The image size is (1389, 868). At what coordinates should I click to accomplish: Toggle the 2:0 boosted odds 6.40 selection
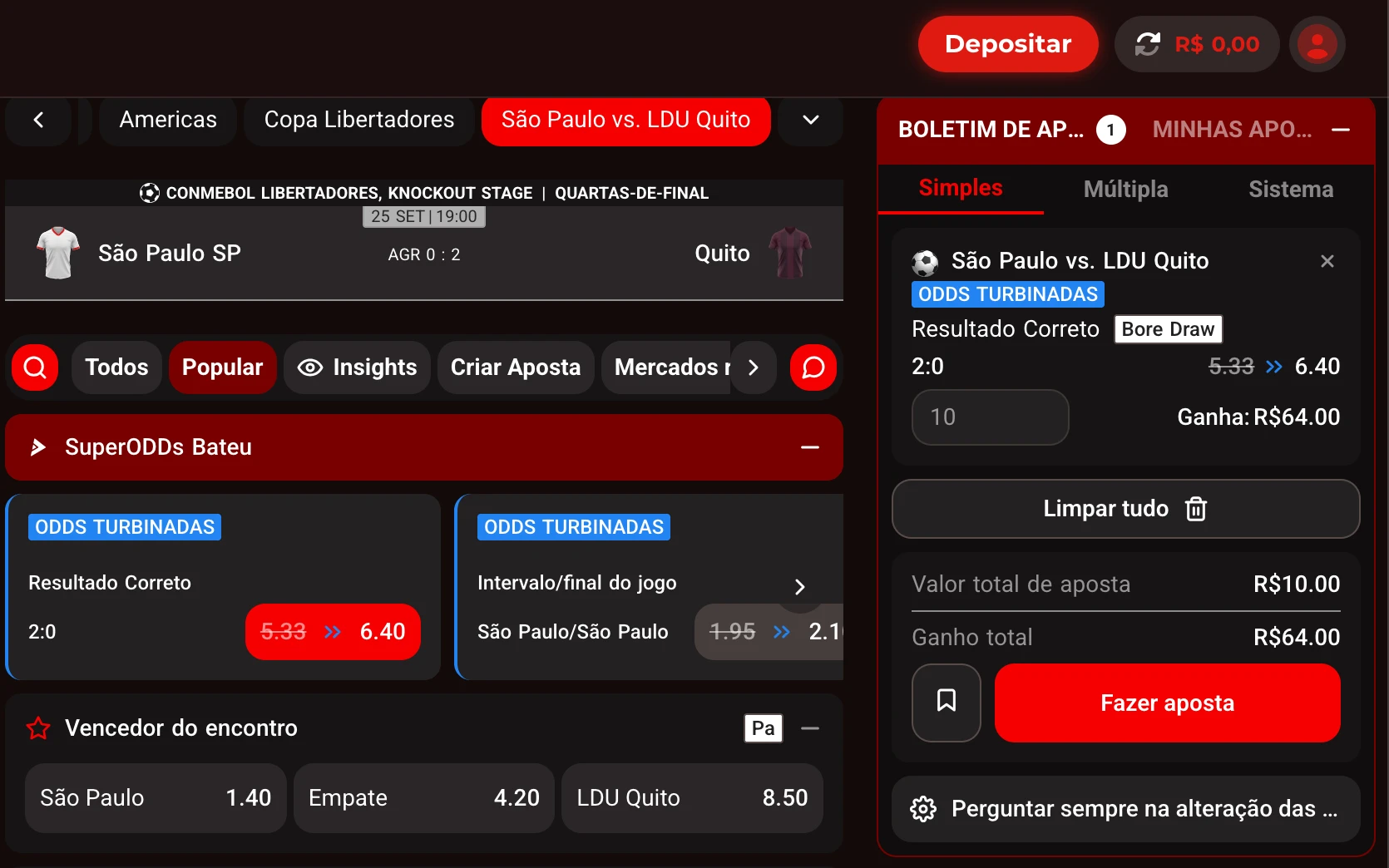point(333,632)
